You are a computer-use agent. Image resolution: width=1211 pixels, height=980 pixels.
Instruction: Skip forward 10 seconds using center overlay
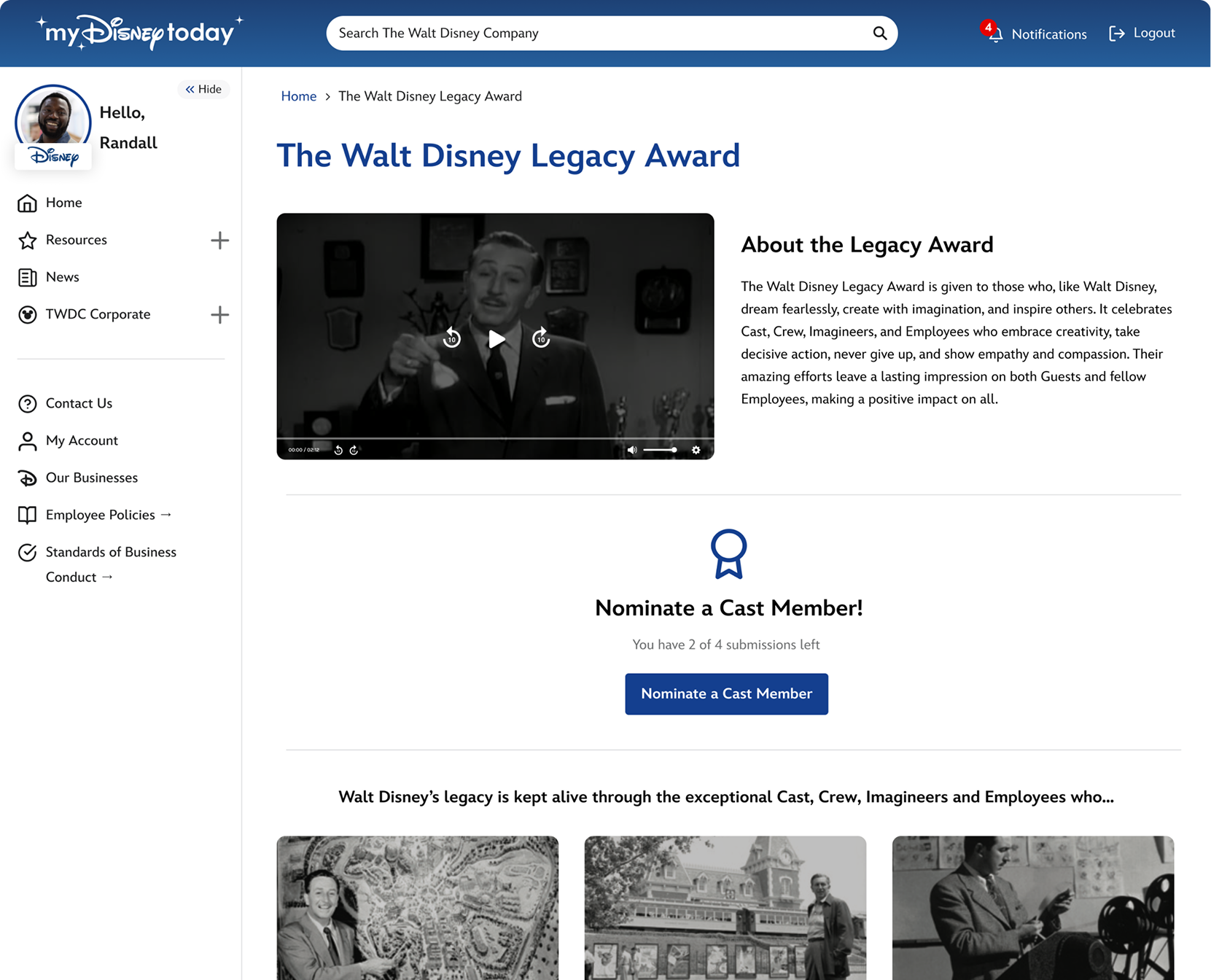[541, 338]
